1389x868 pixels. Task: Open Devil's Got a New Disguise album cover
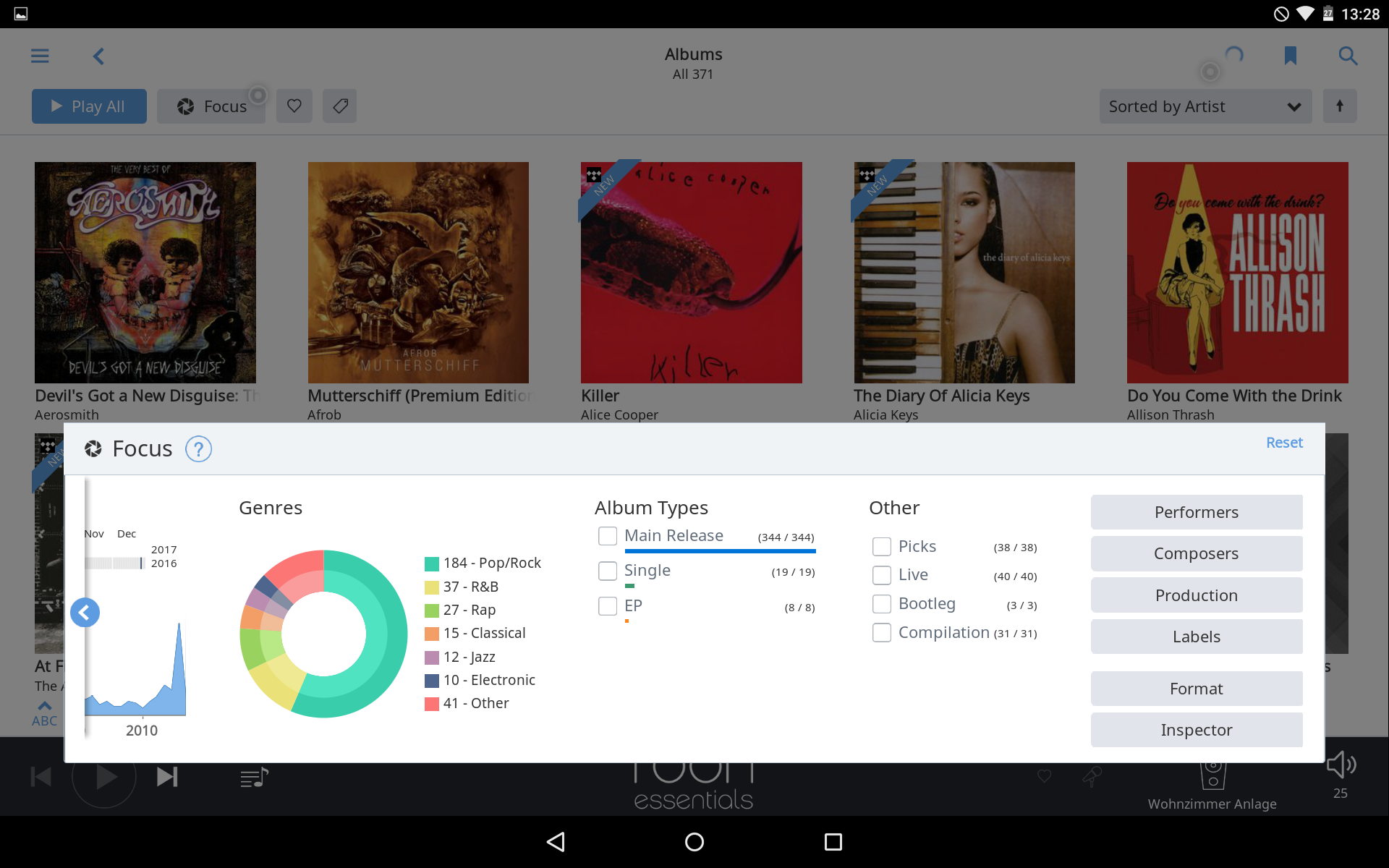point(145,273)
